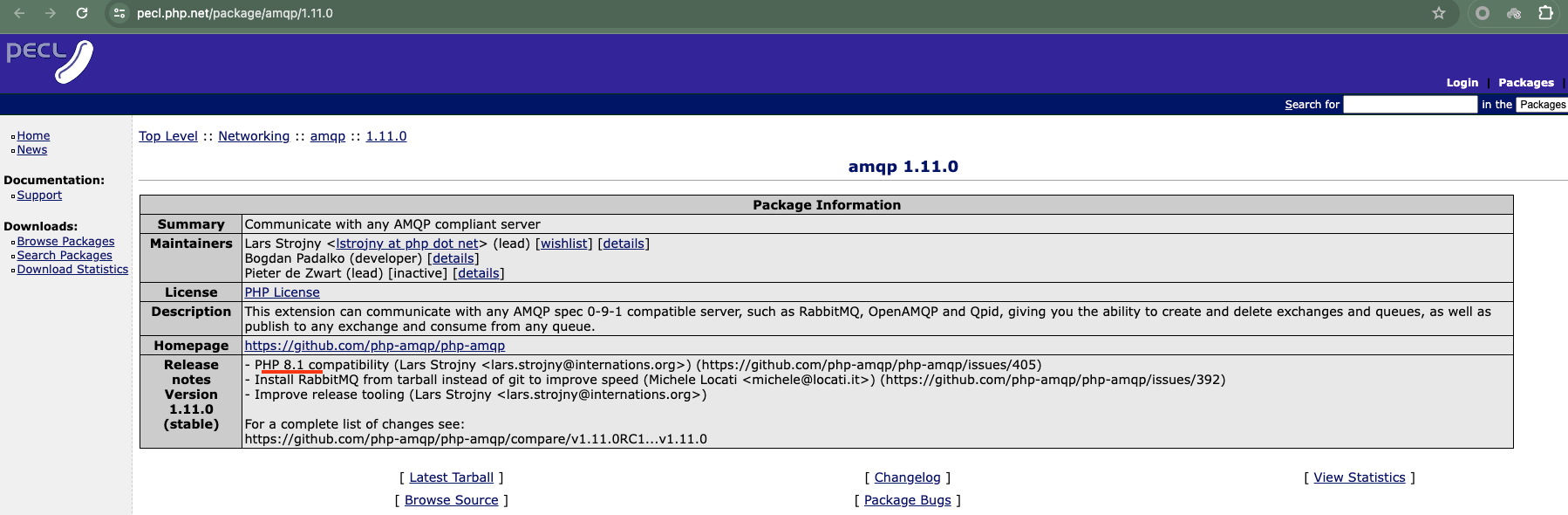Bookmark this page with the star icon

[1439, 13]
